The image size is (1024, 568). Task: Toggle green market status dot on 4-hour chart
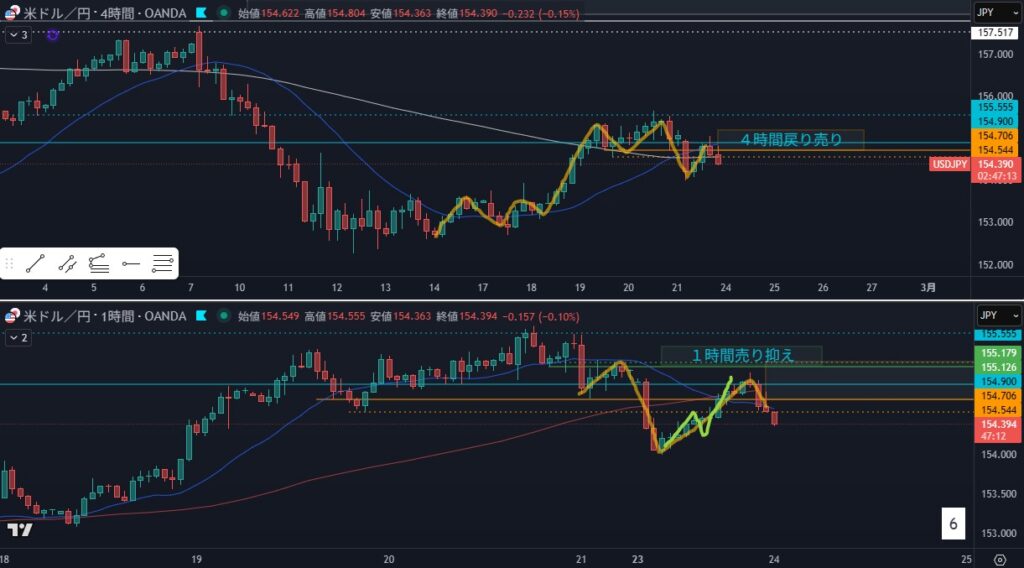pos(222,14)
